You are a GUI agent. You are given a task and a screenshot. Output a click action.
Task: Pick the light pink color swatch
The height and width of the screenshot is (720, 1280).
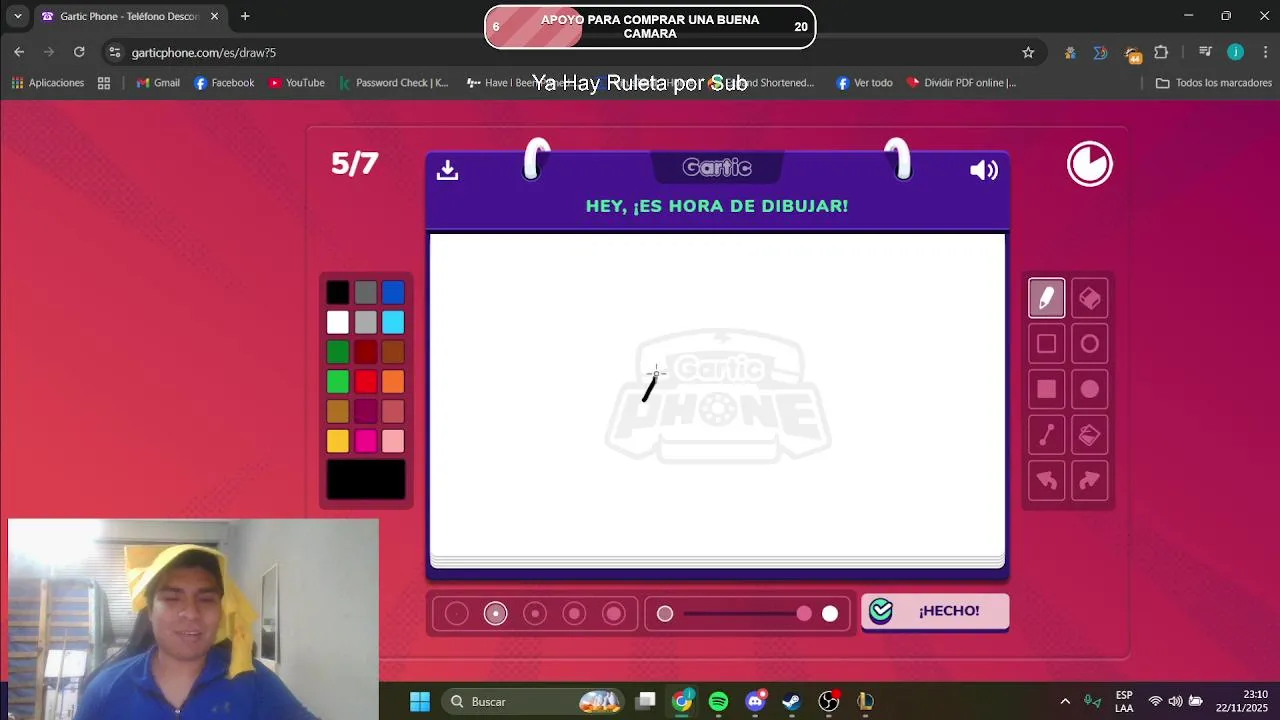(x=393, y=441)
